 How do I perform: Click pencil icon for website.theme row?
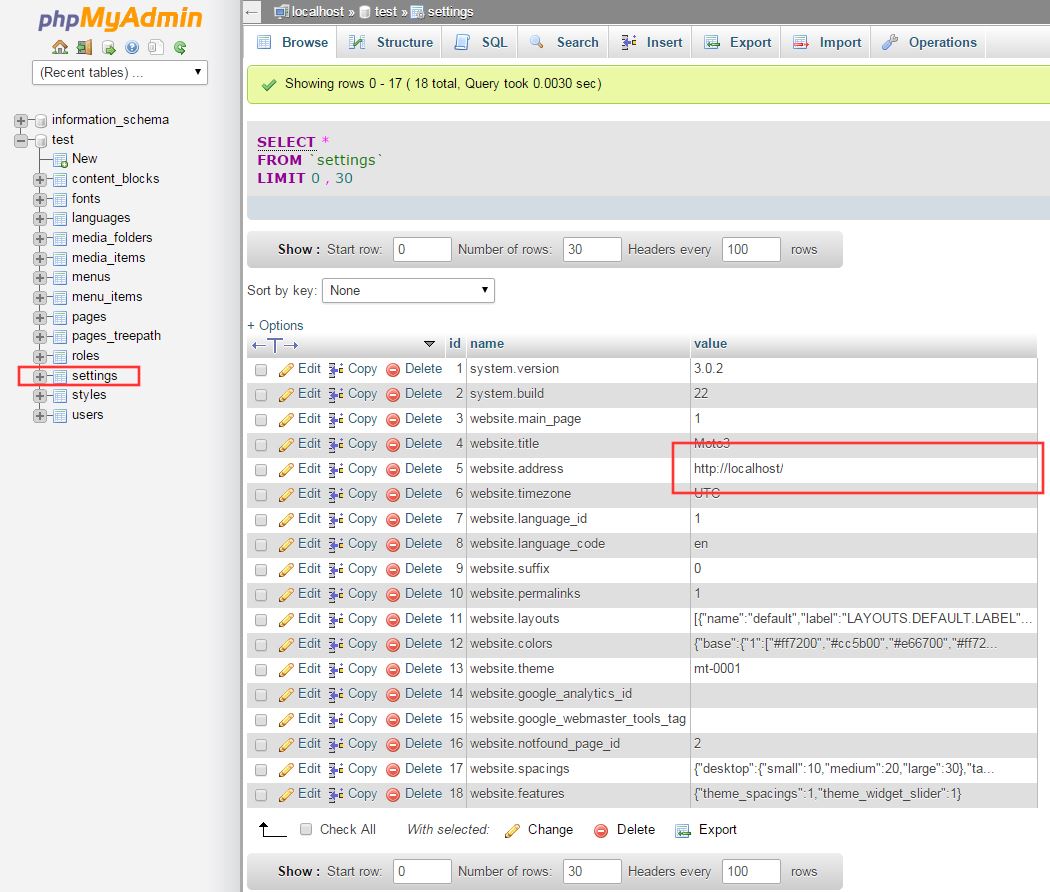286,670
